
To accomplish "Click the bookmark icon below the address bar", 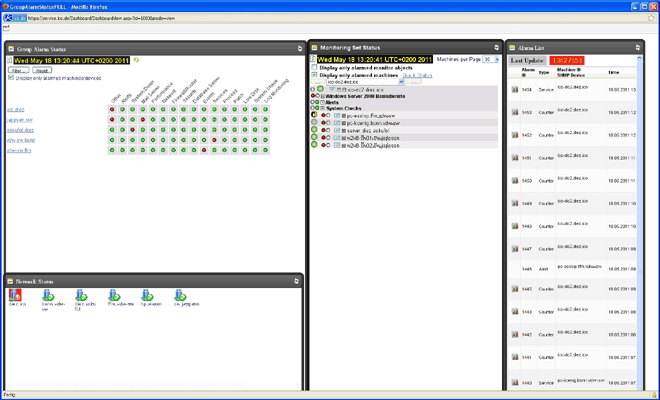I will coord(6,28).
